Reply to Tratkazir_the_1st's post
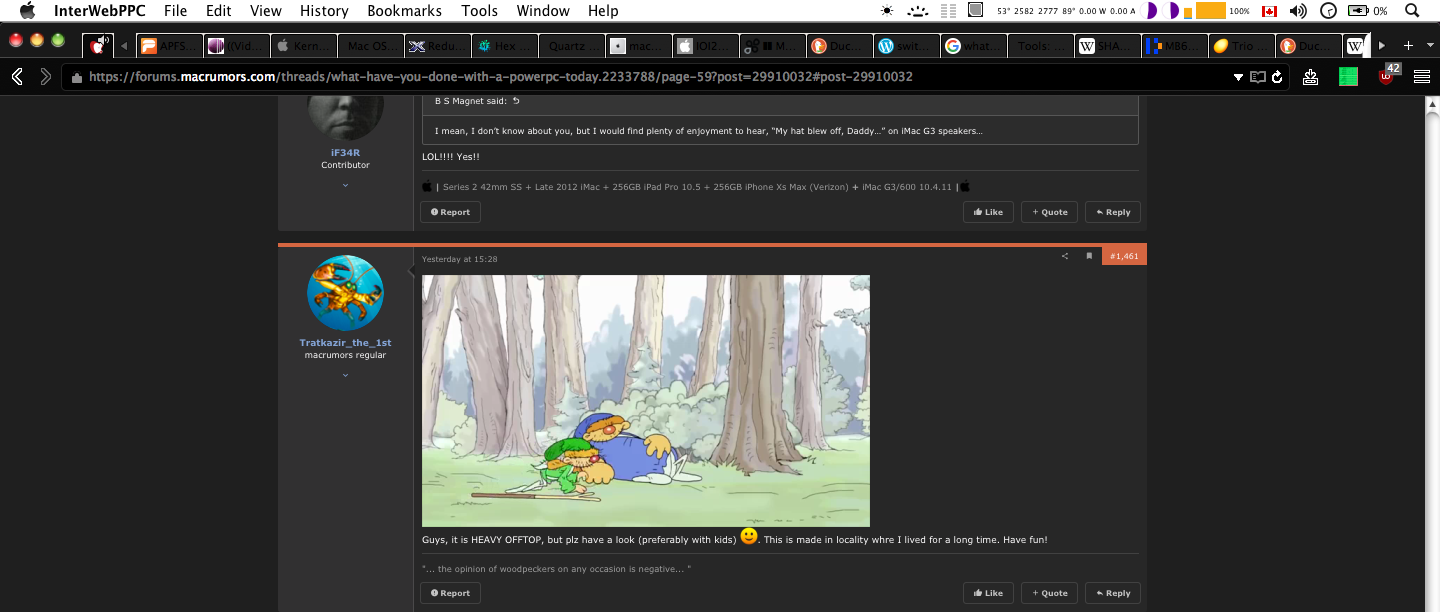The height and width of the screenshot is (612, 1440). coord(1113,593)
